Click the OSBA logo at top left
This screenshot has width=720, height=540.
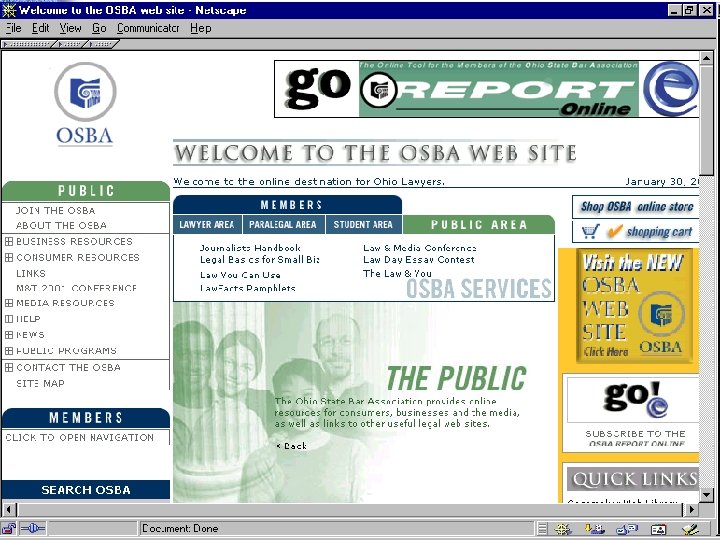(85, 105)
